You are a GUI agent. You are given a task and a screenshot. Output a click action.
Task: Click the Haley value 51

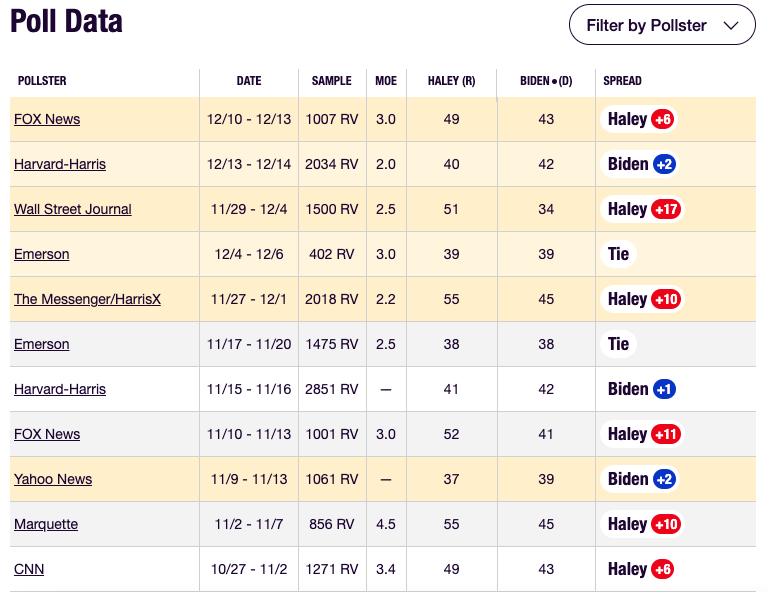(x=451, y=209)
